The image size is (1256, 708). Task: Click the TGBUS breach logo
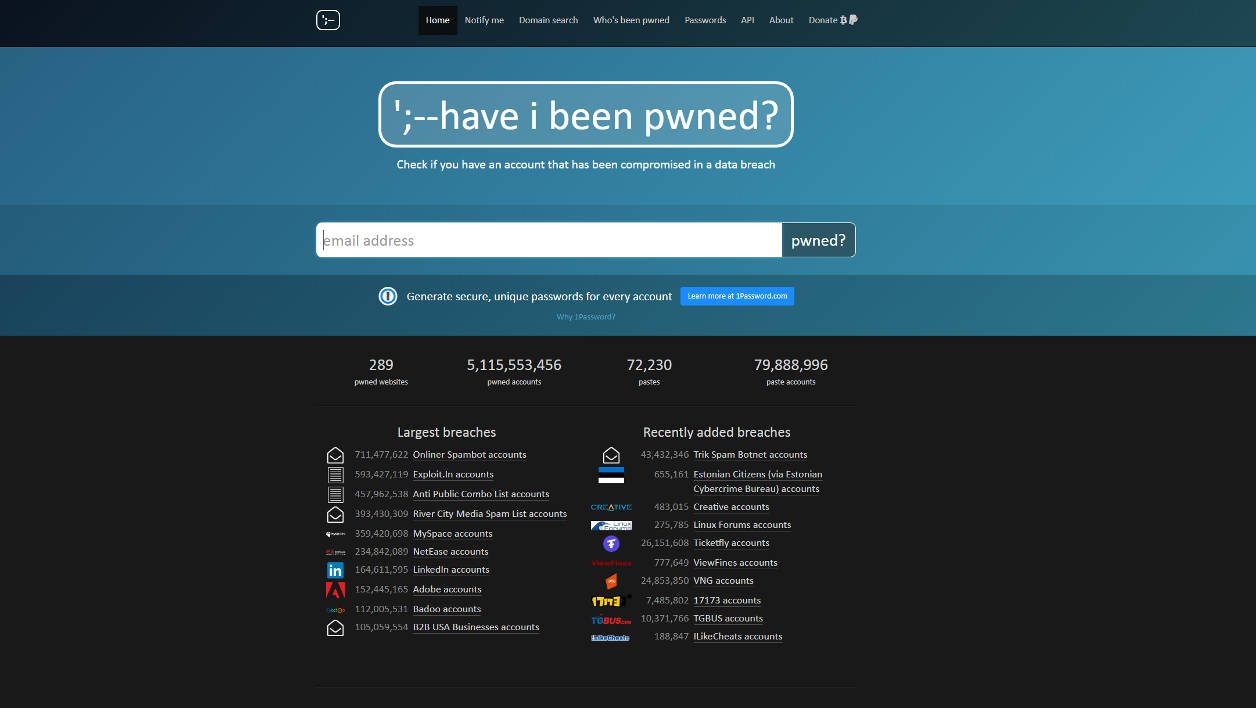tap(610, 620)
